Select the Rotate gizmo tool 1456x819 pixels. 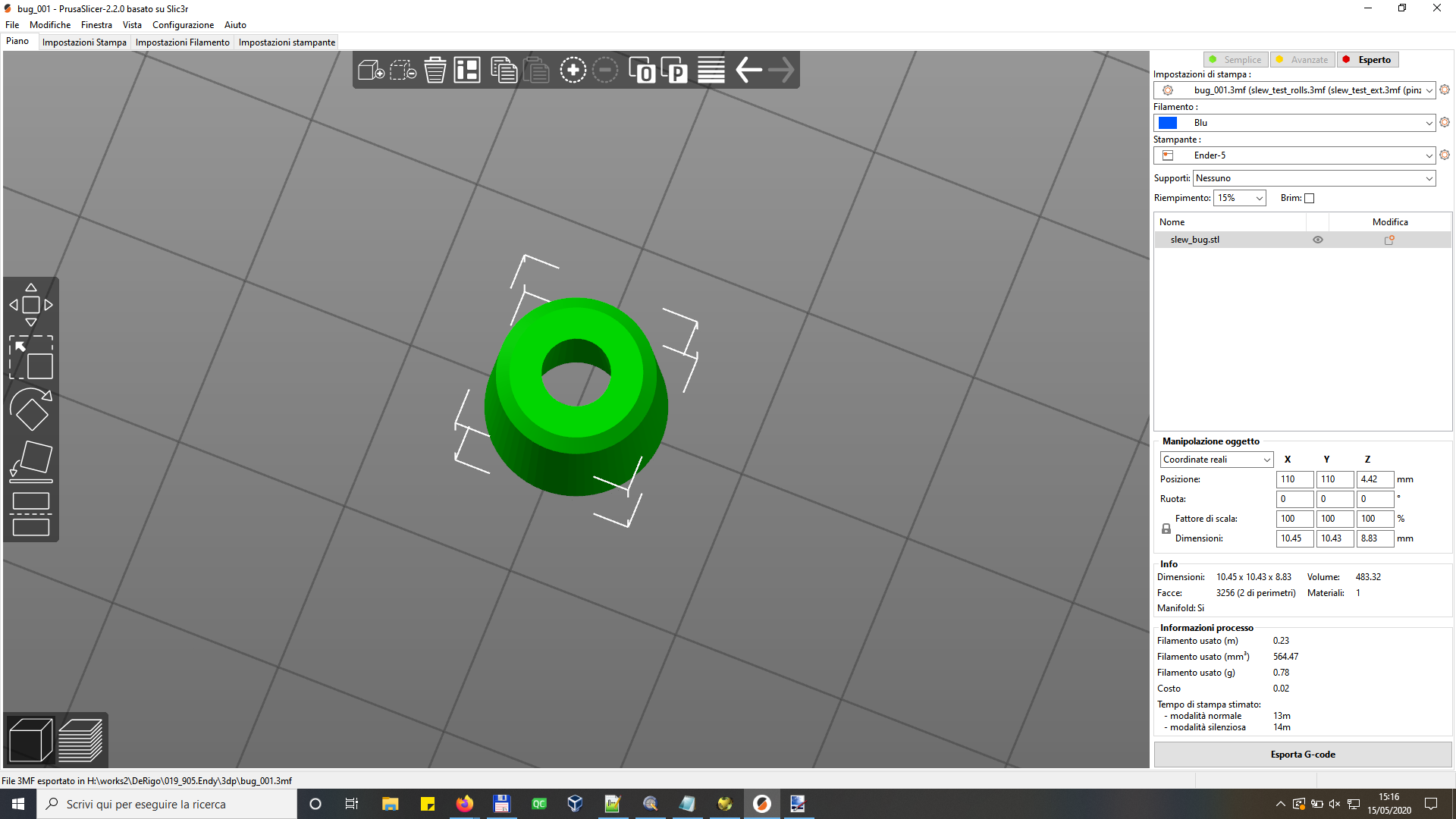coord(31,409)
